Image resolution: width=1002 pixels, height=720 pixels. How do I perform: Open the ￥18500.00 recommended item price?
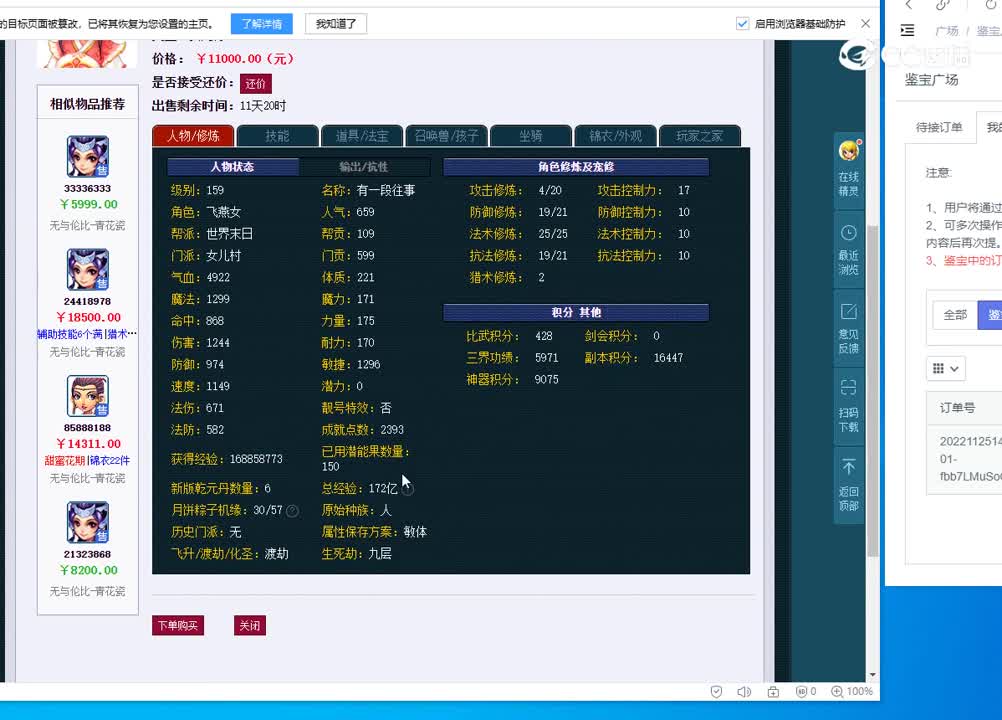[88, 318]
